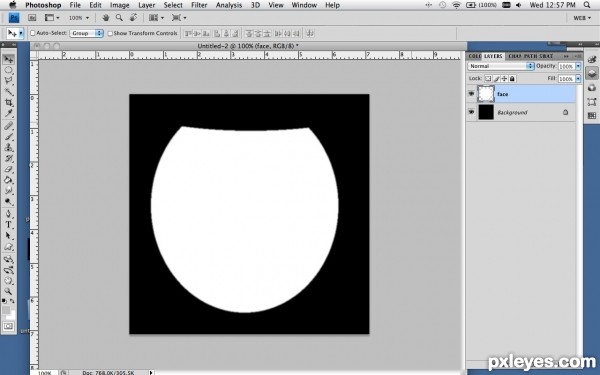Click the face layer thumbnail

[486, 94]
